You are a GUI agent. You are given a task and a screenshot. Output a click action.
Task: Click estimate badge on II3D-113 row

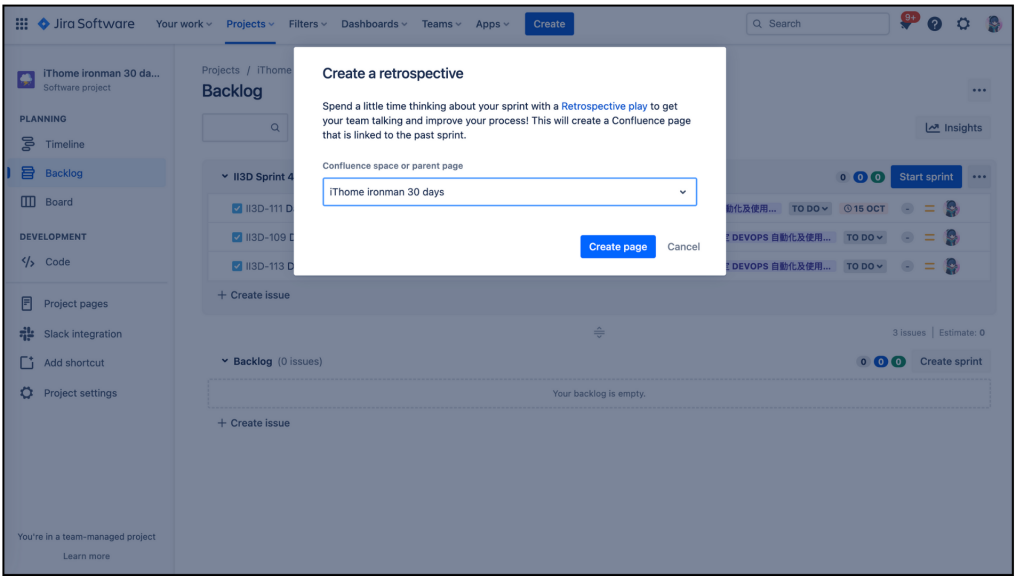tap(907, 266)
